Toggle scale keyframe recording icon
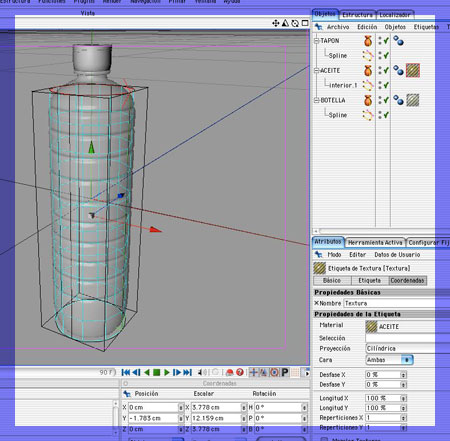450x441 pixels. [264, 372]
